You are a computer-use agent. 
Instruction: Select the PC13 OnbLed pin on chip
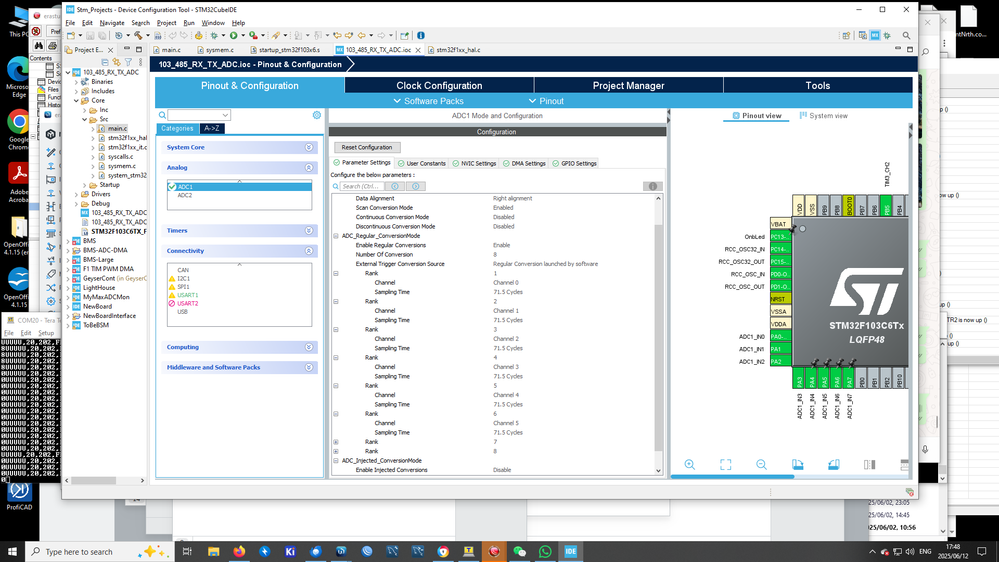tap(780, 236)
